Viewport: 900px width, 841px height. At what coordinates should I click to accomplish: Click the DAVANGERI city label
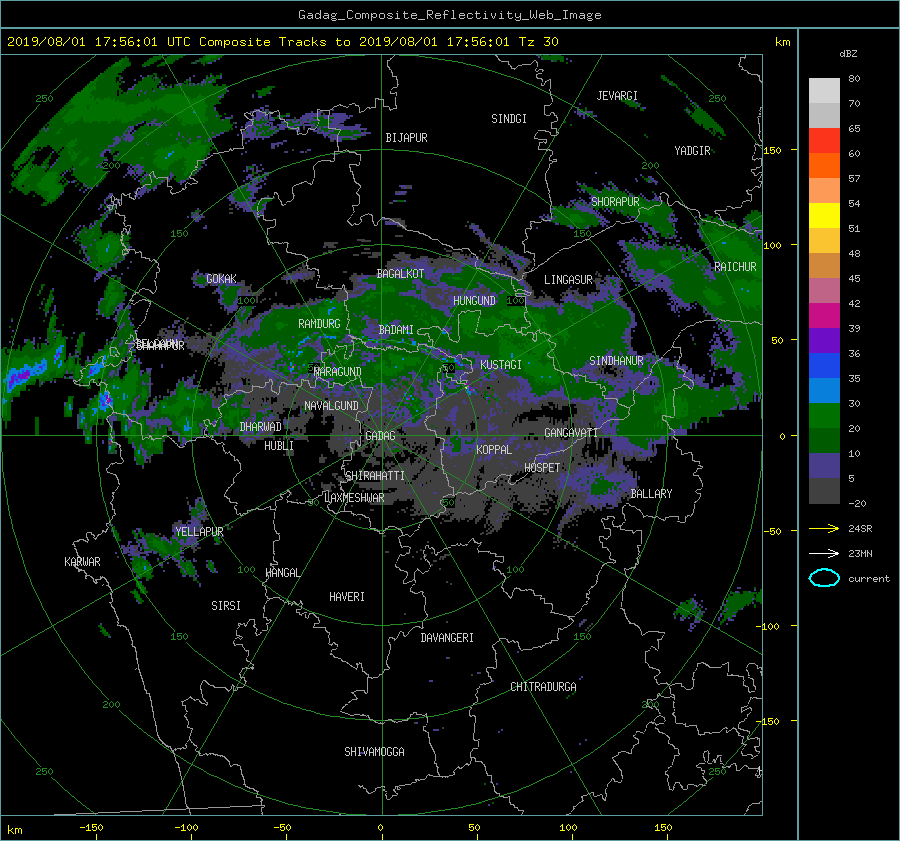pos(447,638)
